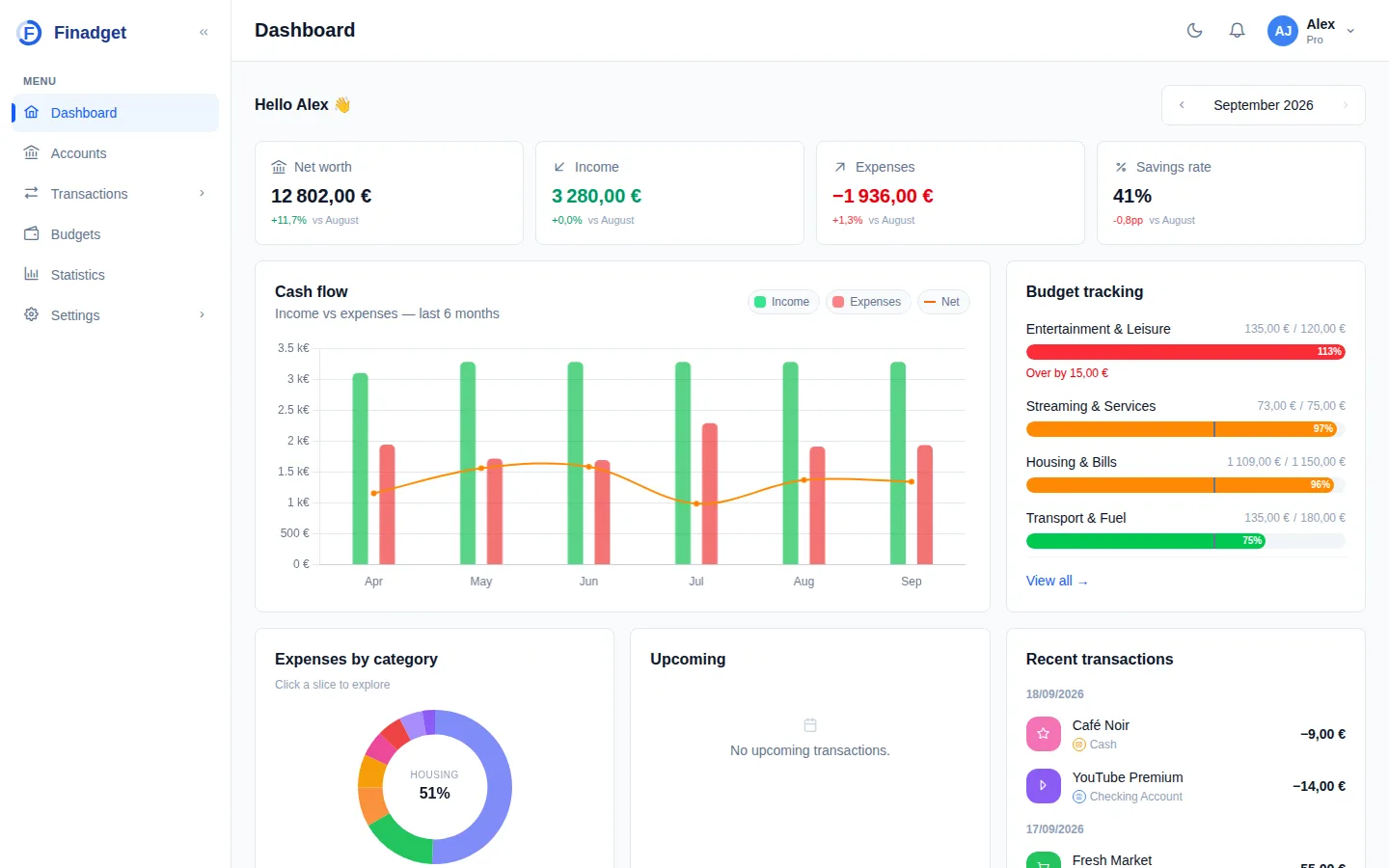
Task: Click the Savings rate percent icon
Action: point(1121,167)
